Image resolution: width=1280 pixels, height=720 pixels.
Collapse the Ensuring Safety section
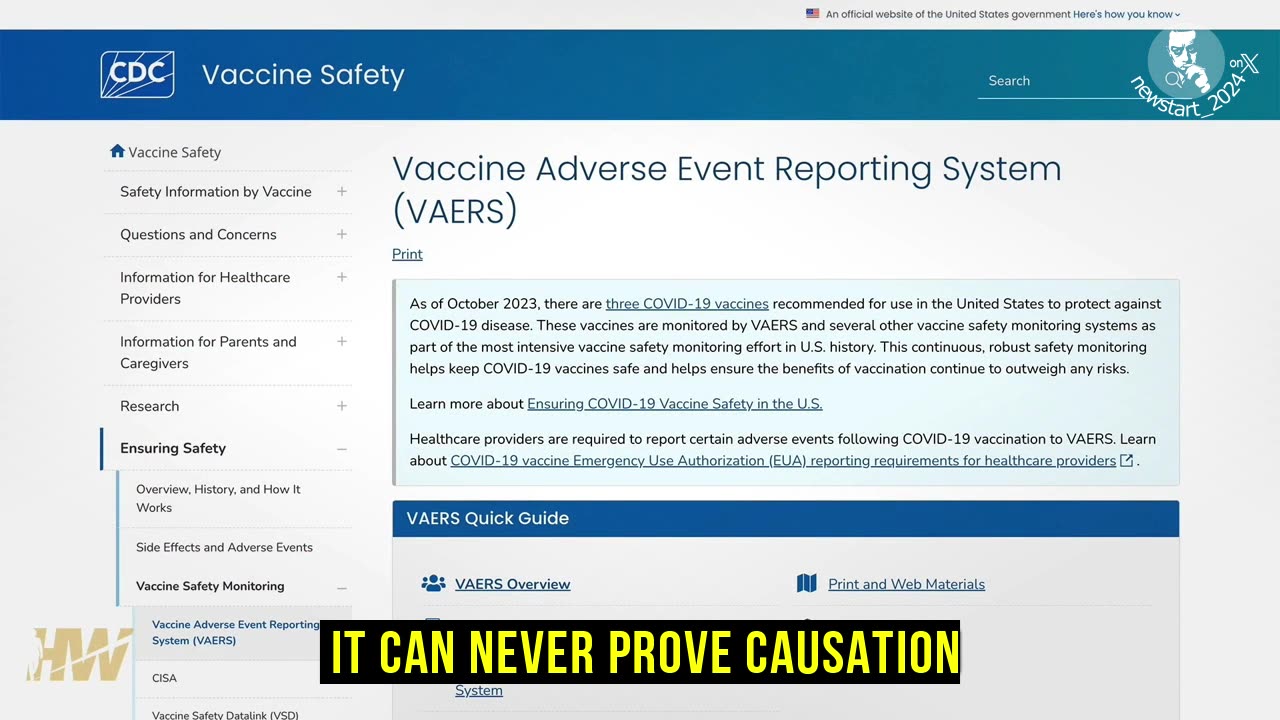[342, 449]
